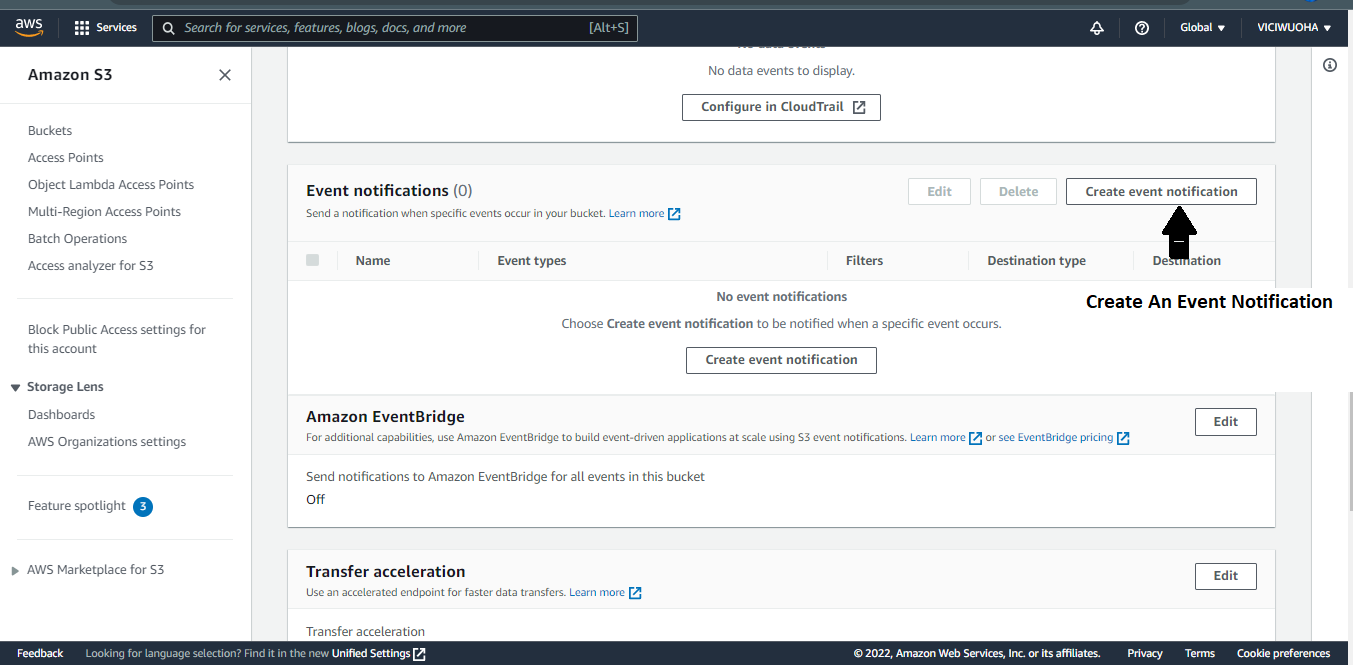Open Feedback in the footer
The image size is (1353, 665).
pos(40,654)
